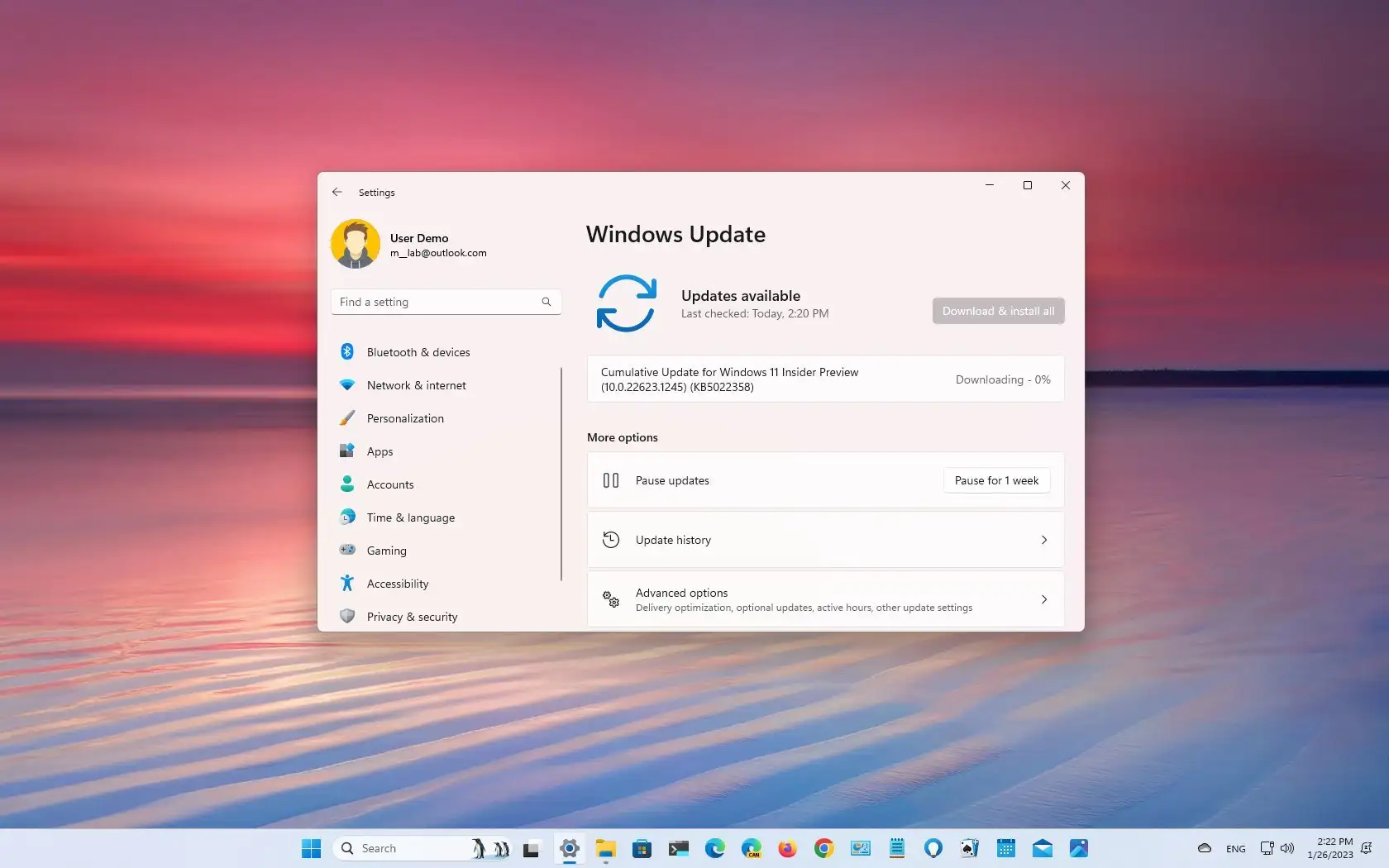Expand Advanced options with its chevron
Viewport: 1389px width, 868px height.
1044,599
